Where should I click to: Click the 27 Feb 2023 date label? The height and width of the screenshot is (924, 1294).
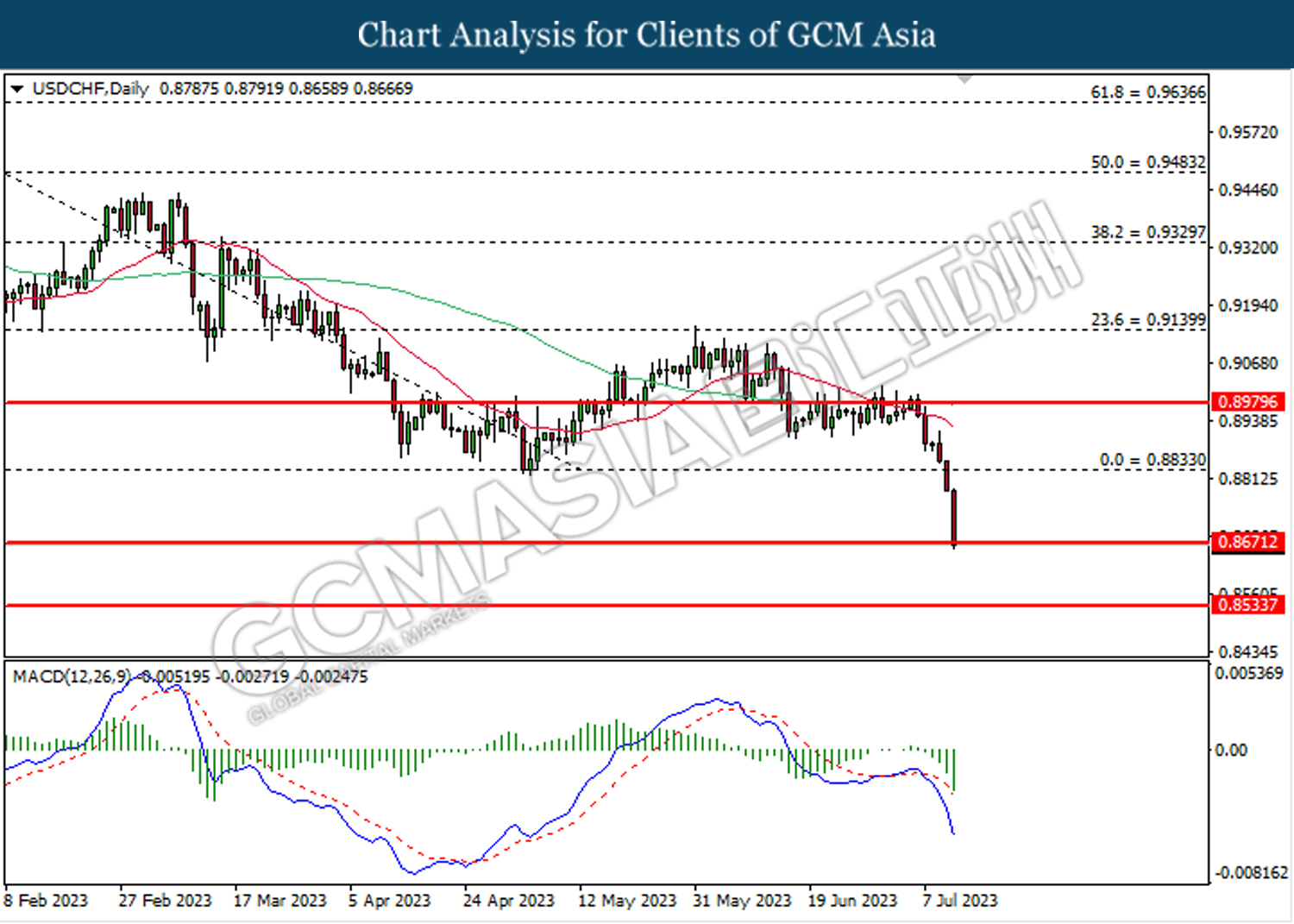coord(165,901)
